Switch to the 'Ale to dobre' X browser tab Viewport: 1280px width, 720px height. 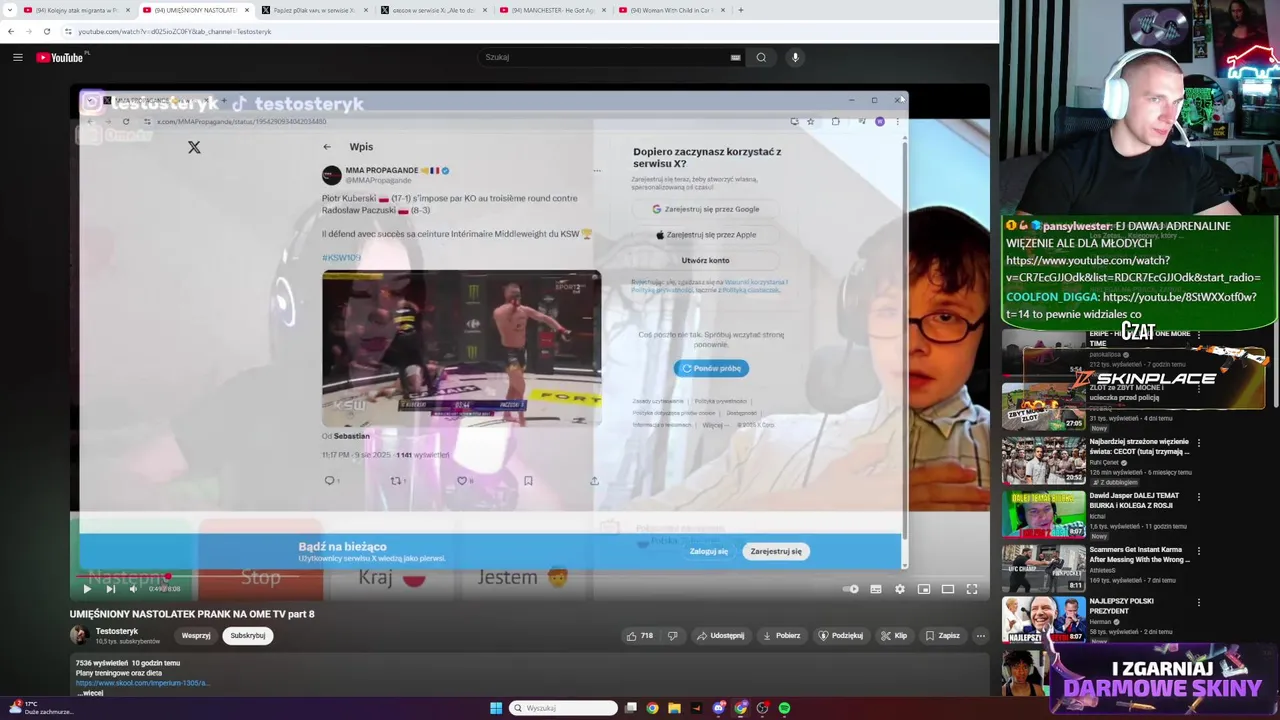434,10
